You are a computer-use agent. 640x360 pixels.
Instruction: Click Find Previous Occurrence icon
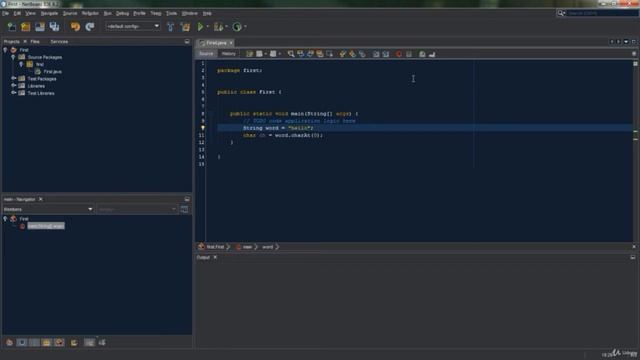click(x=301, y=54)
